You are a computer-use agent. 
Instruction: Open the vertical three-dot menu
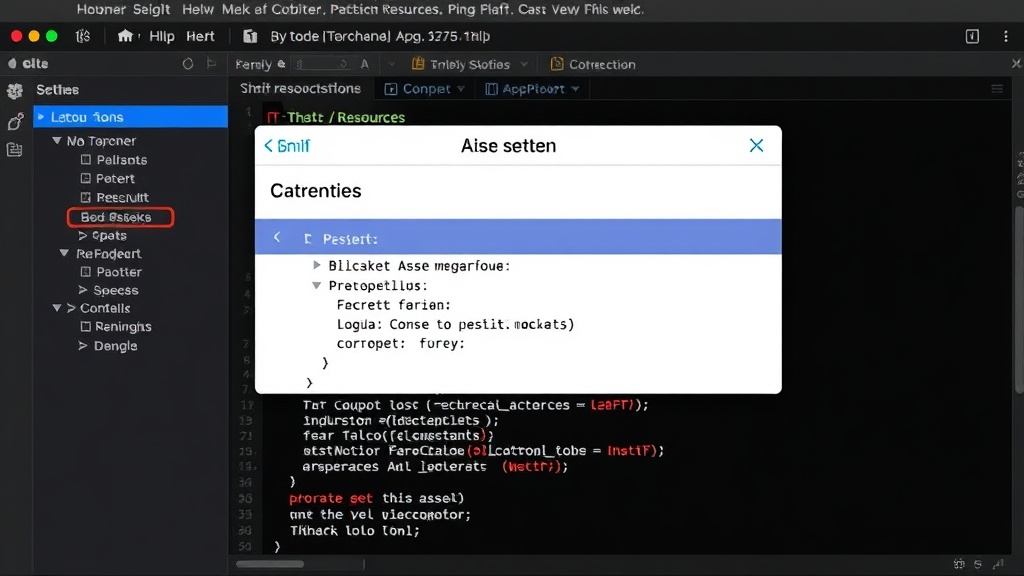tap(1006, 37)
